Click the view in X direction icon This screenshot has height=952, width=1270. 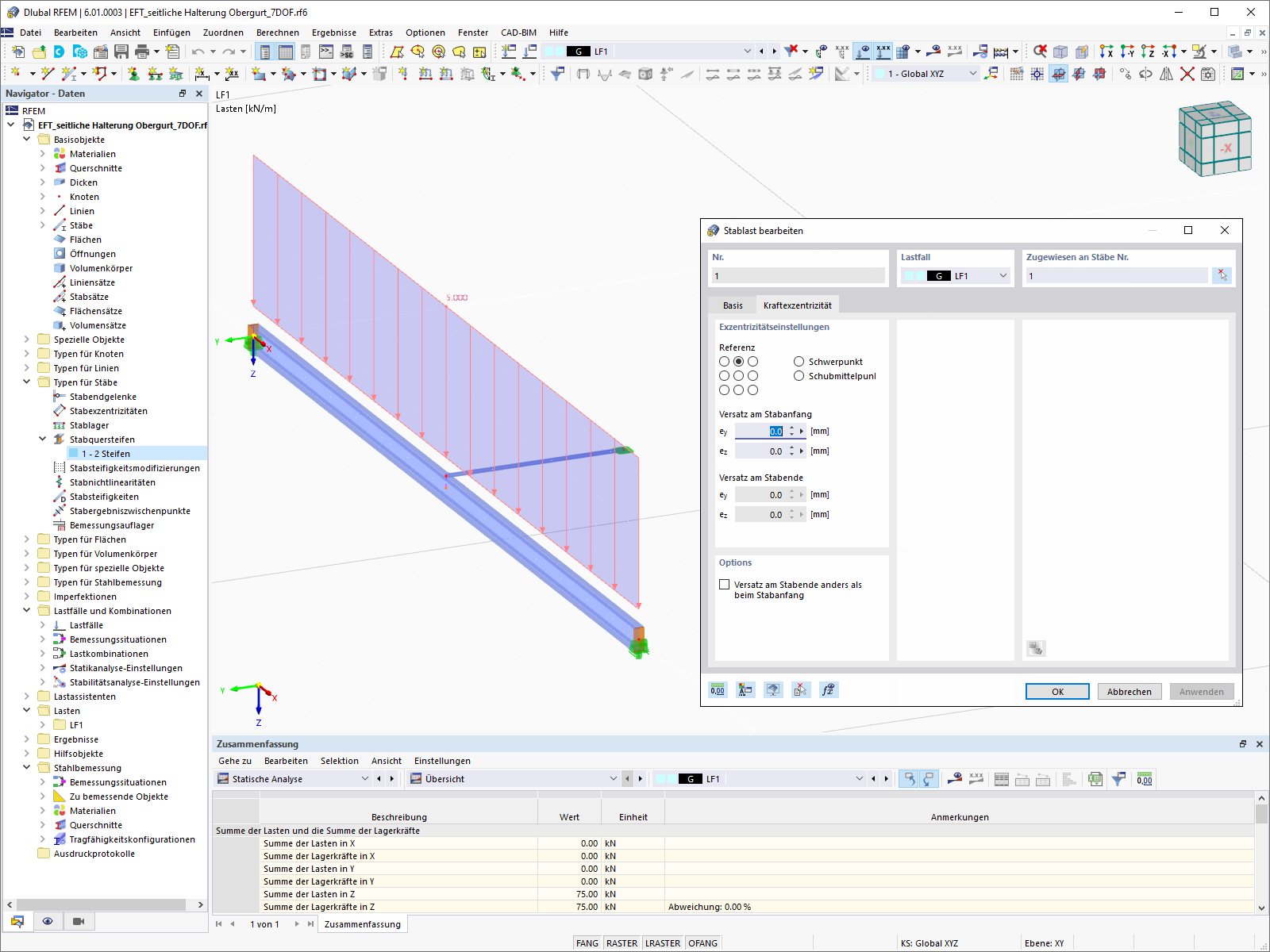tap(1106, 52)
